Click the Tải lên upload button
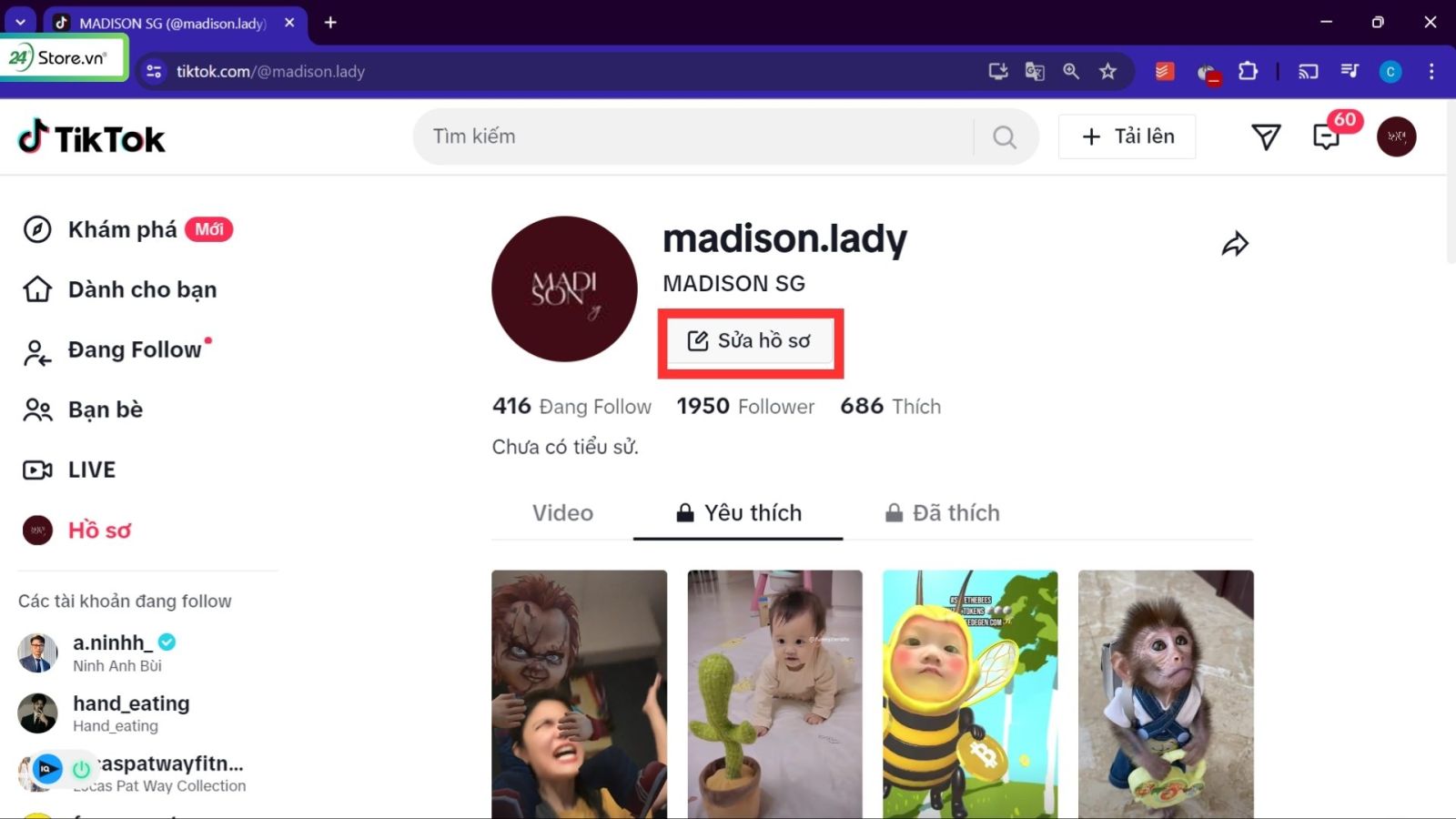Viewport: 1456px width, 819px height. click(1127, 136)
